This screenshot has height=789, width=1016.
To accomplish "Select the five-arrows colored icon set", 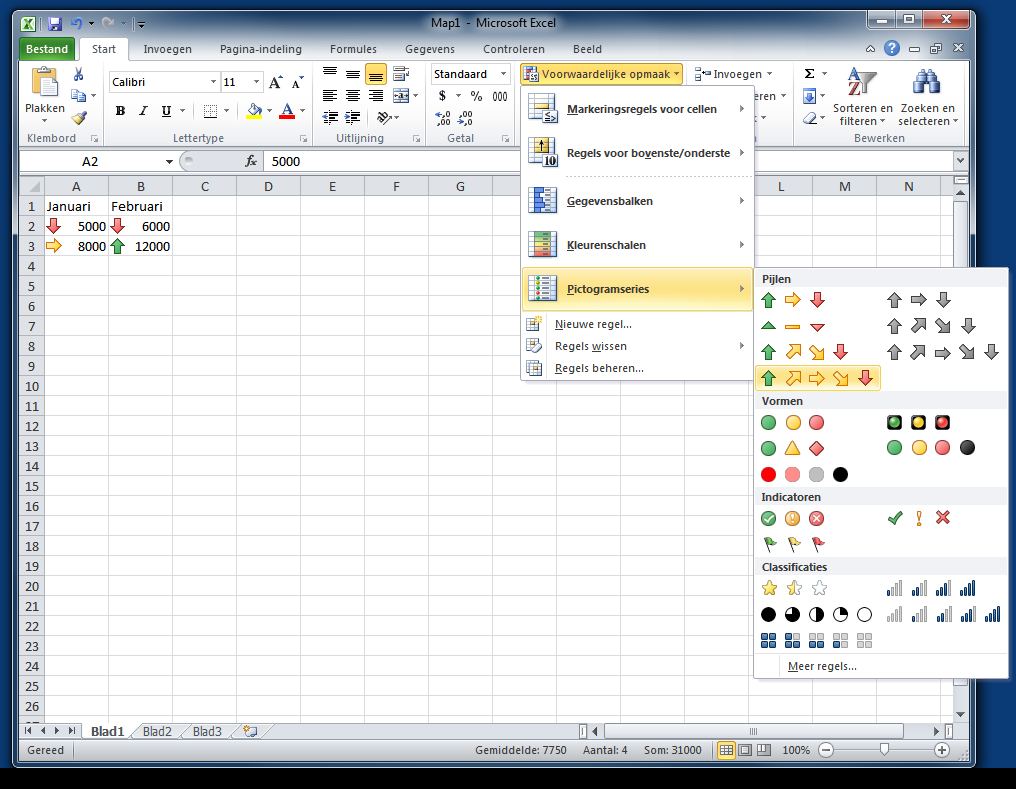I will 818,378.
